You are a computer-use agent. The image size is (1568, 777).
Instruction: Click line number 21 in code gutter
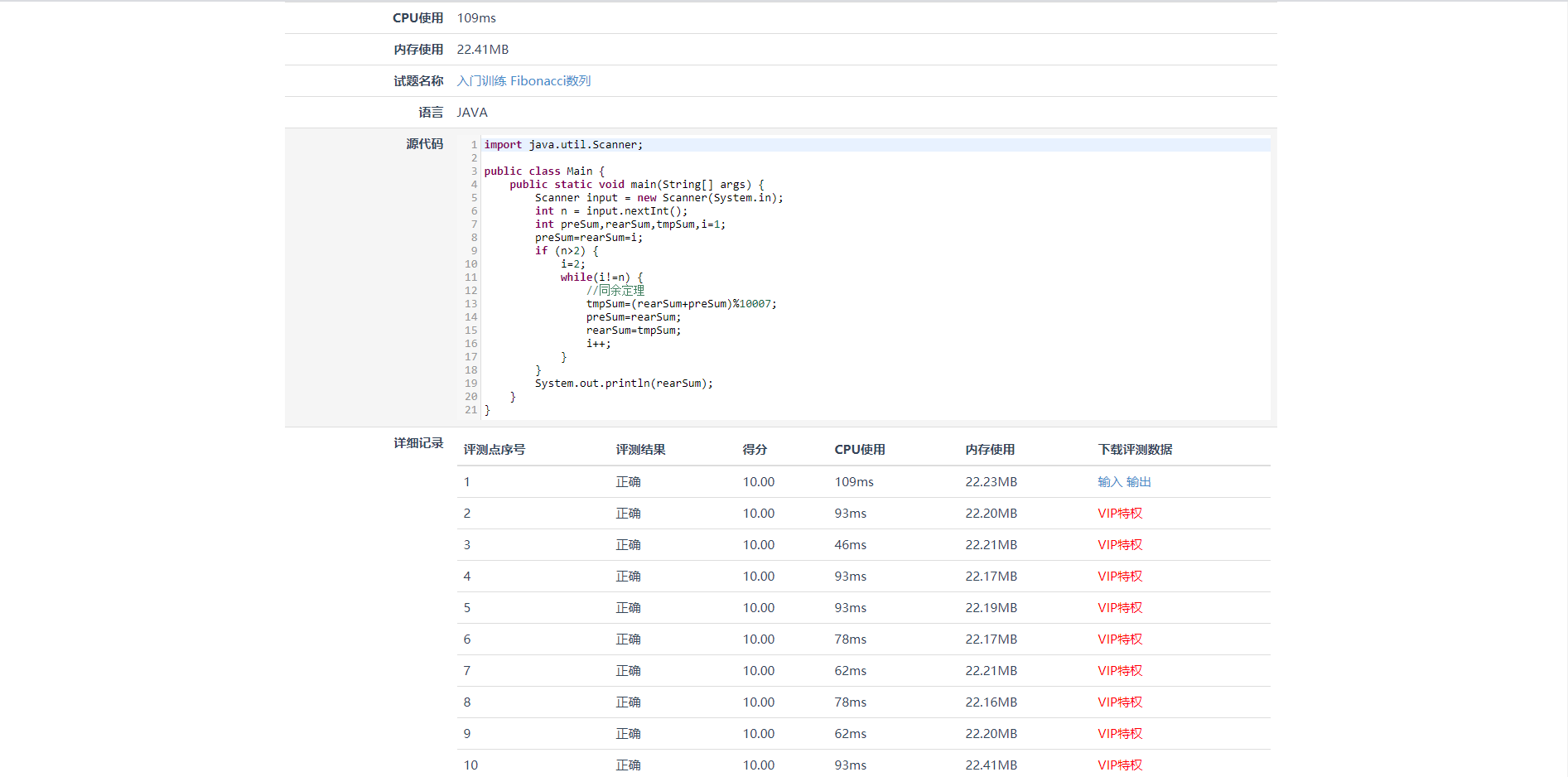coord(470,410)
